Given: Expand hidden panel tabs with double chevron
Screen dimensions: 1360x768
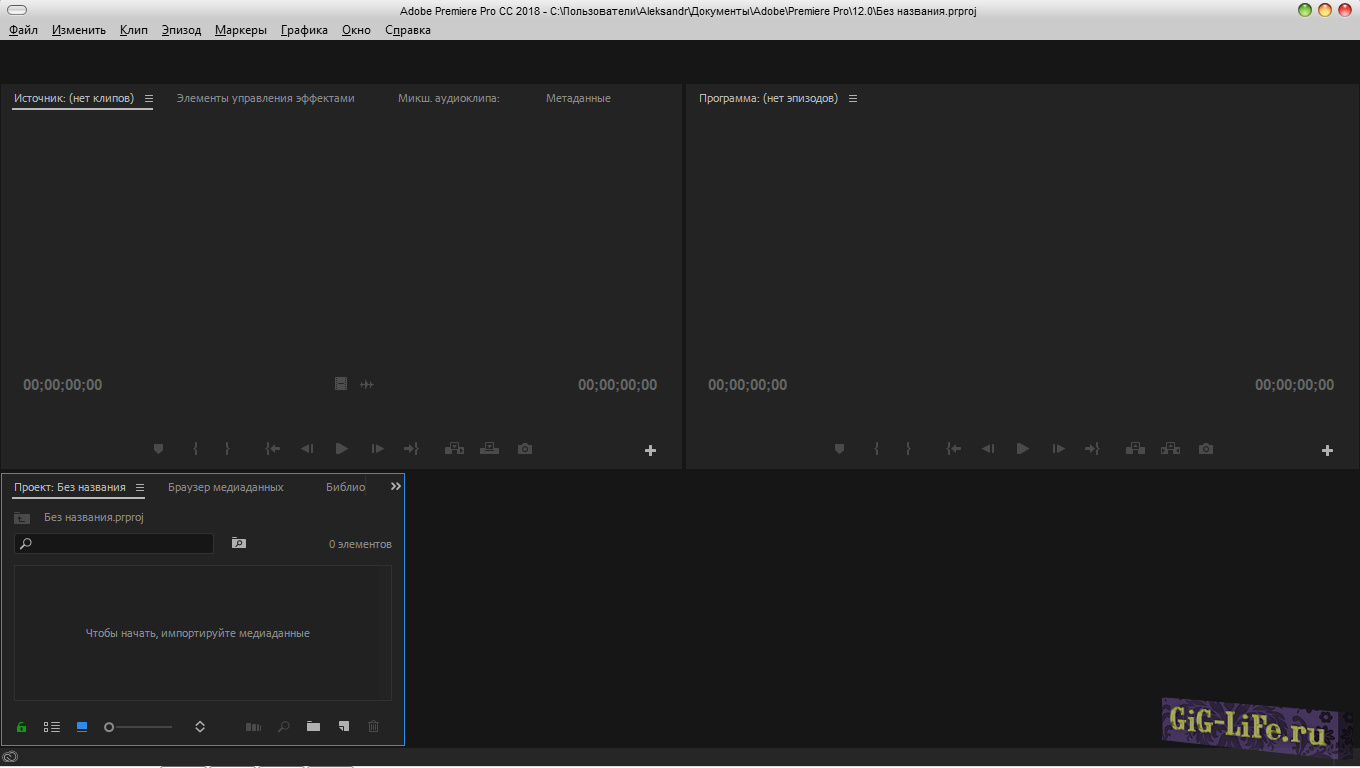Looking at the screenshot, I should click(395, 486).
